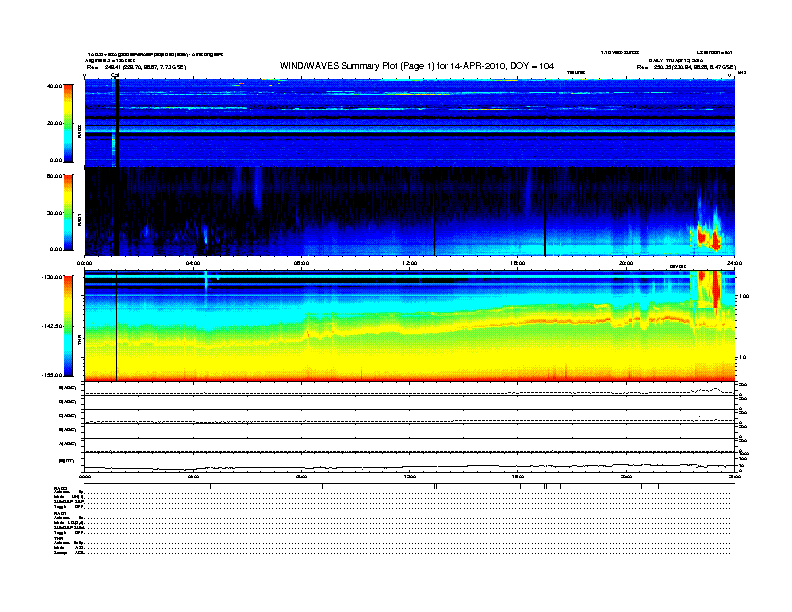
Task: Click the black gap line near 17:00 in RAD1
Action: point(545,232)
